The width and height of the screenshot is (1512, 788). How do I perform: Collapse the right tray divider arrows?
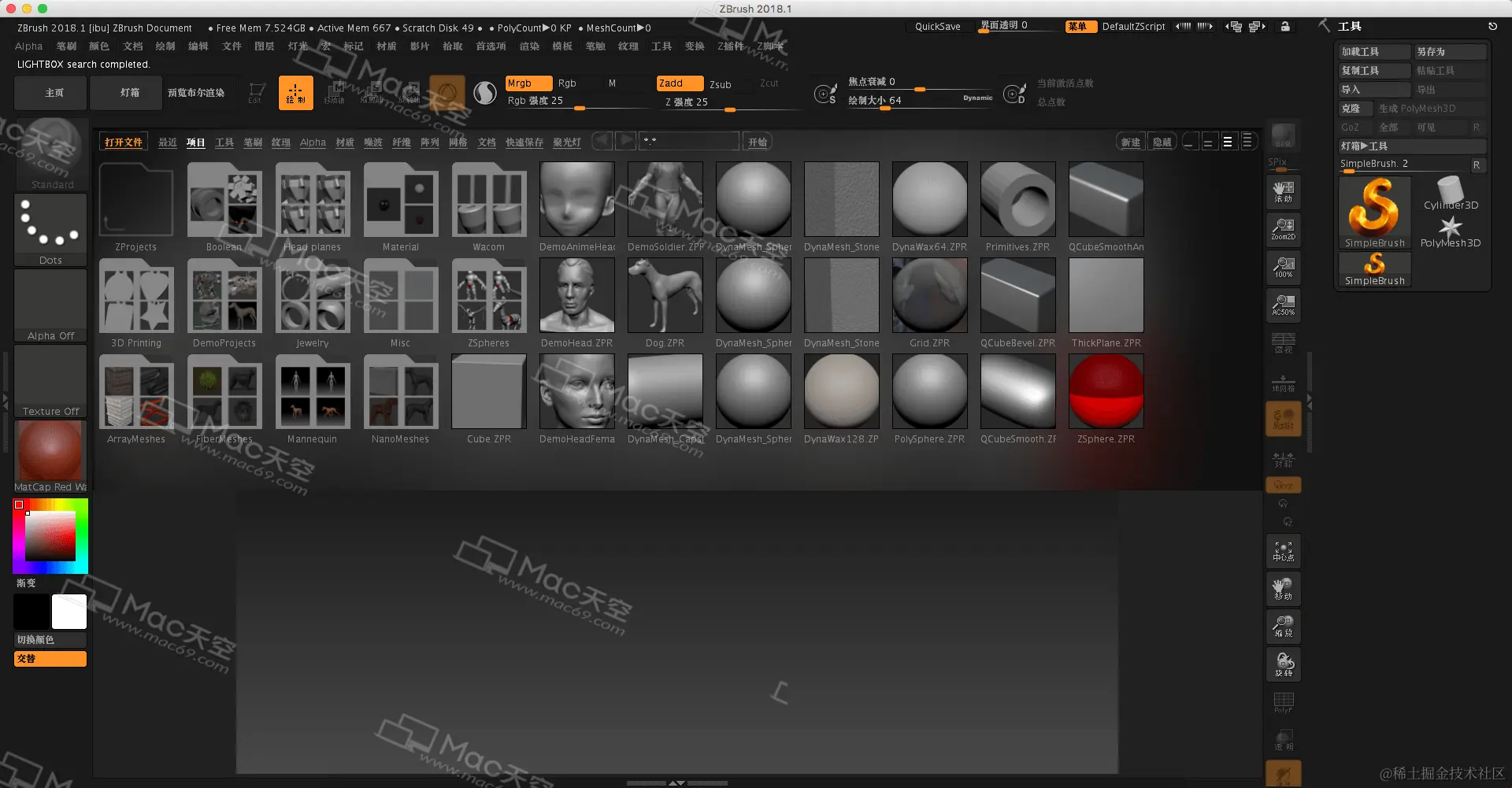tap(1309, 401)
